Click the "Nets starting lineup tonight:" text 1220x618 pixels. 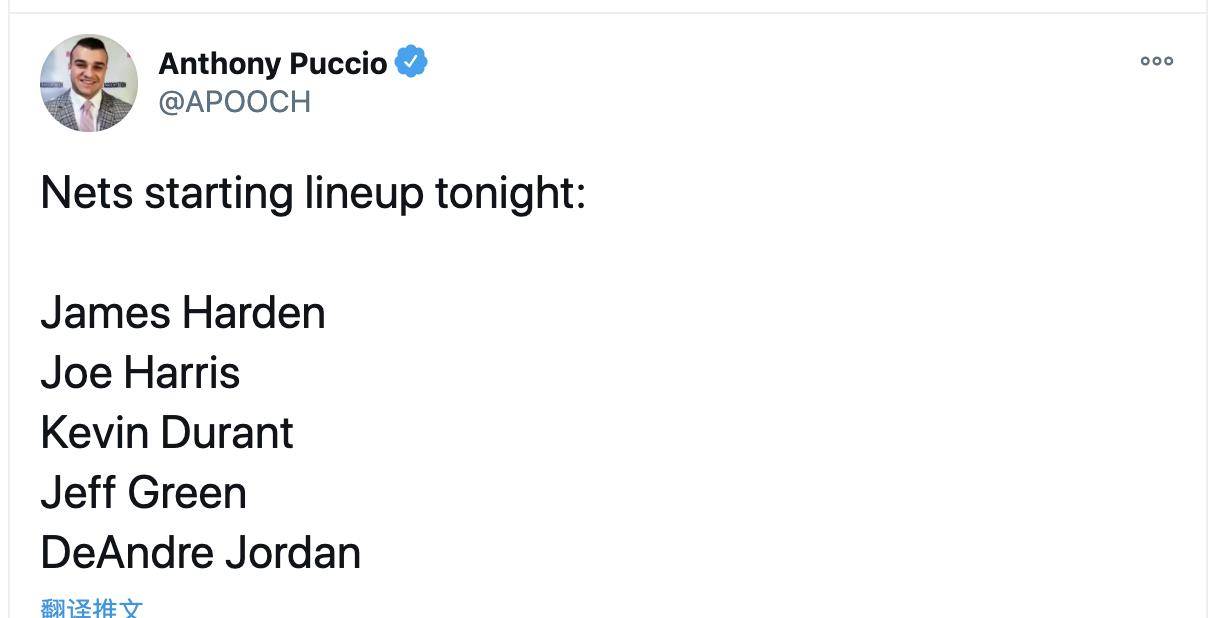(313, 193)
